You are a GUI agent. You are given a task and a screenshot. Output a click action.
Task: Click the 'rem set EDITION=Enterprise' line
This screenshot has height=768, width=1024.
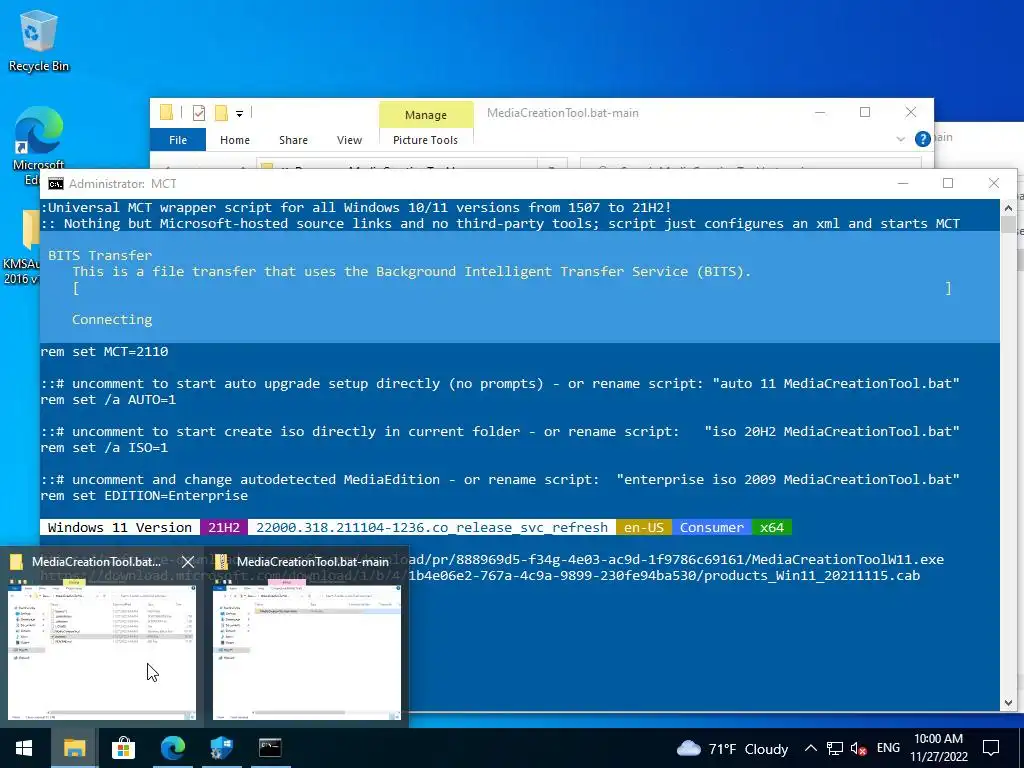pyautogui.click(x=144, y=495)
